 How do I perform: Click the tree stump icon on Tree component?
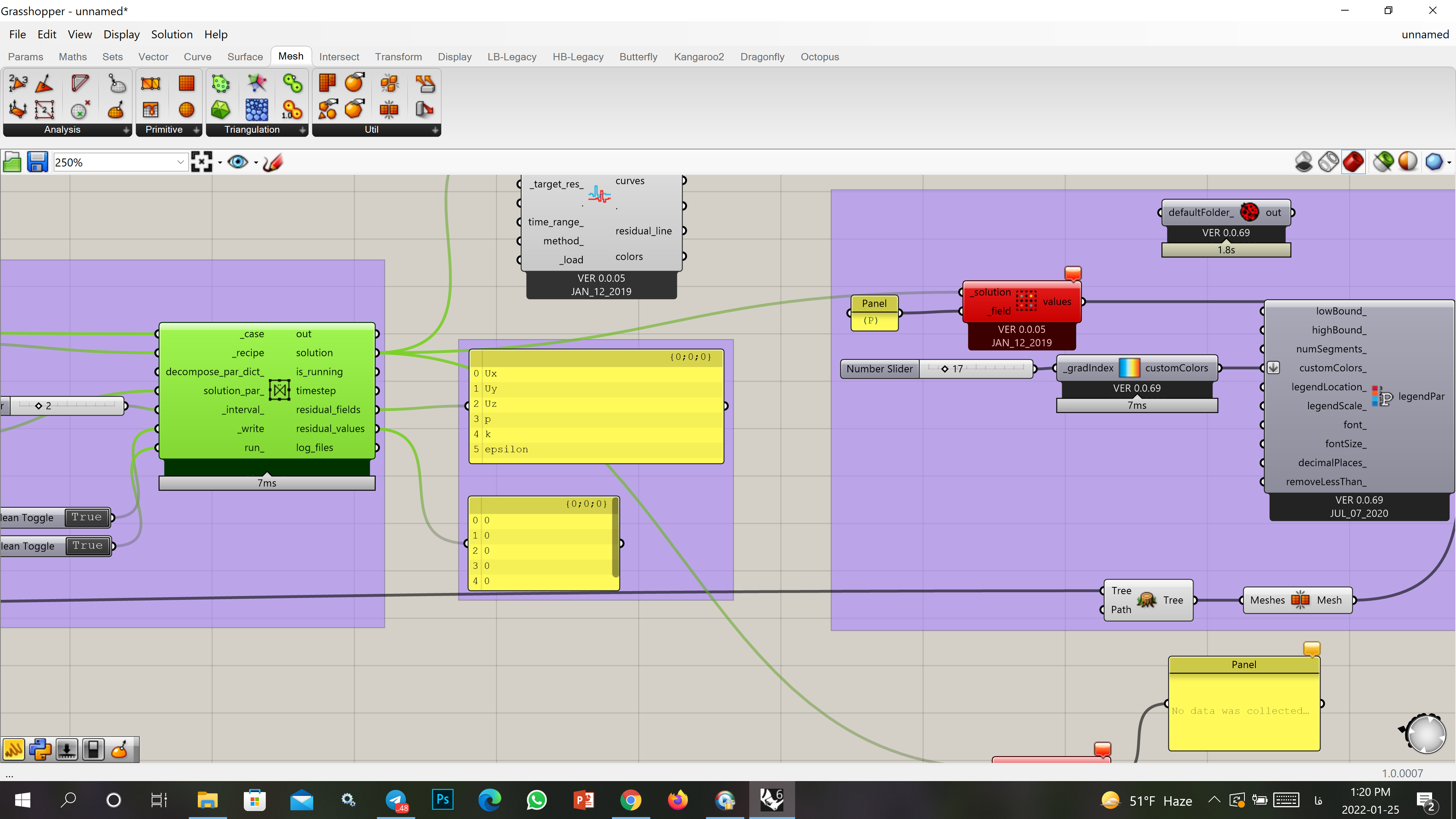pos(1146,600)
